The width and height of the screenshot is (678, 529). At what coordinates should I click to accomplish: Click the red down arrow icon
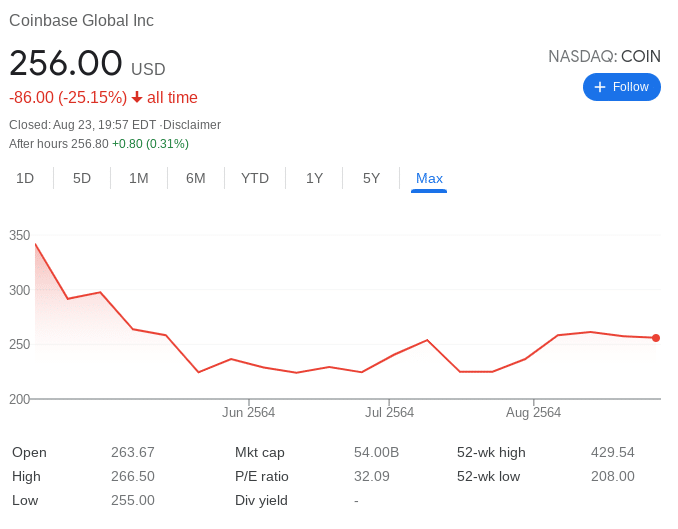[137, 97]
